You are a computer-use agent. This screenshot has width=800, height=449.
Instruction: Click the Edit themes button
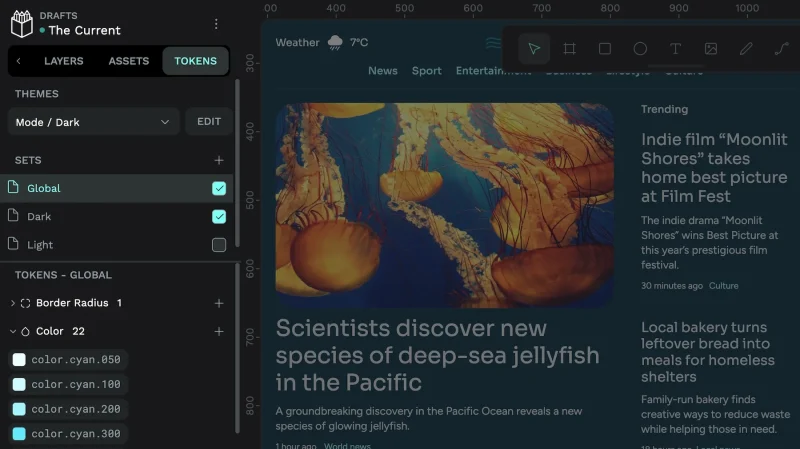click(209, 121)
